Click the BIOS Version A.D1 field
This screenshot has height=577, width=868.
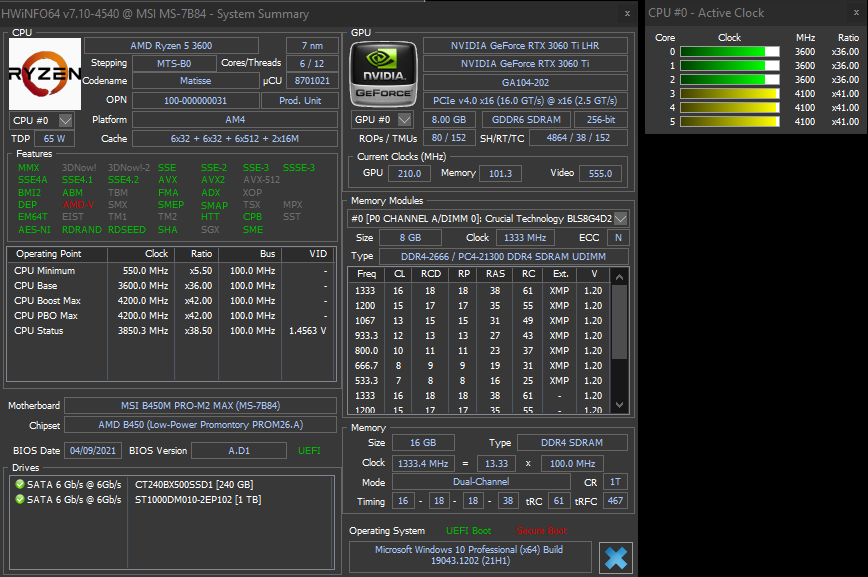239,450
